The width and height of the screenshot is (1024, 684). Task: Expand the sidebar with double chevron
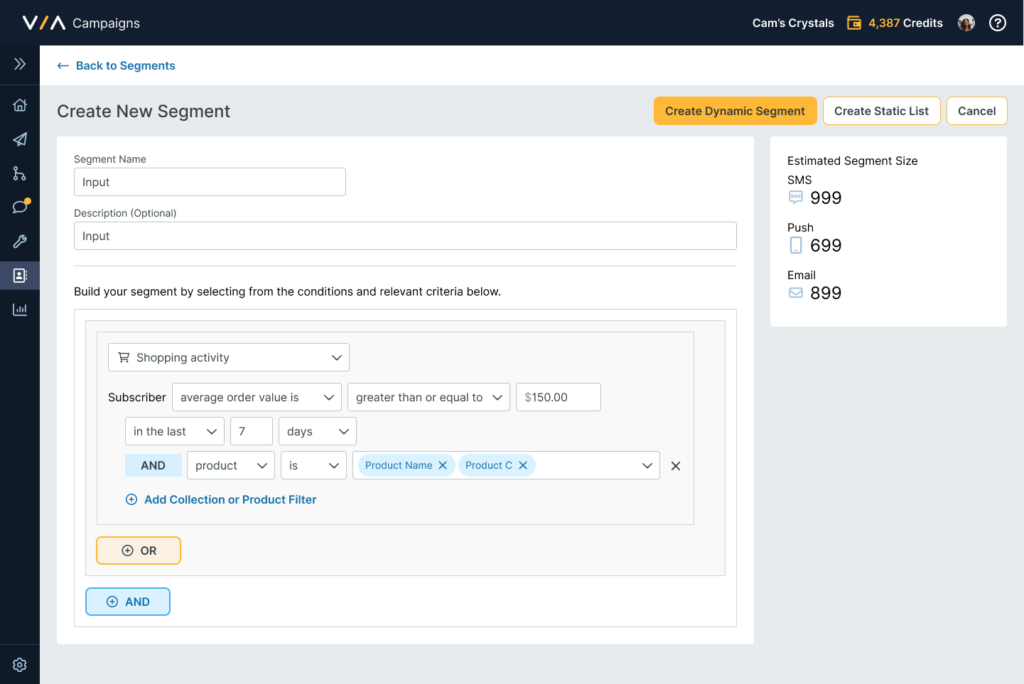(x=19, y=64)
